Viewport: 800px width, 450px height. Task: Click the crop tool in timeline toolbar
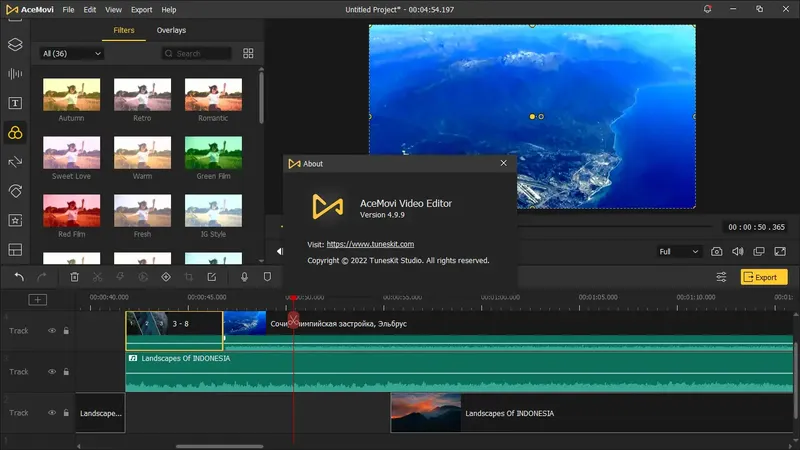pyautogui.click(x=189, y=277)
